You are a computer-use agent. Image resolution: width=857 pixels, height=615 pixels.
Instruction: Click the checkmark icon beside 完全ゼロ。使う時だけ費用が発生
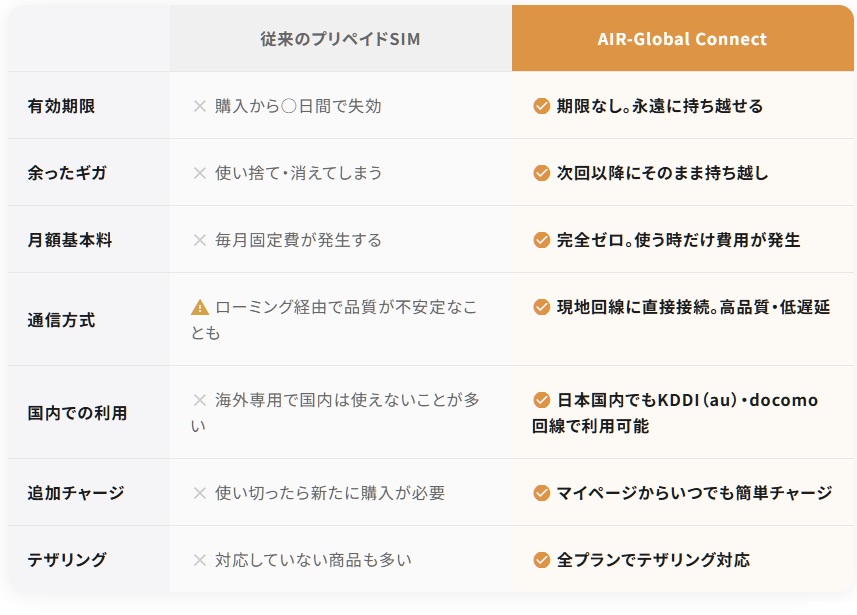[x=542, y=240]
